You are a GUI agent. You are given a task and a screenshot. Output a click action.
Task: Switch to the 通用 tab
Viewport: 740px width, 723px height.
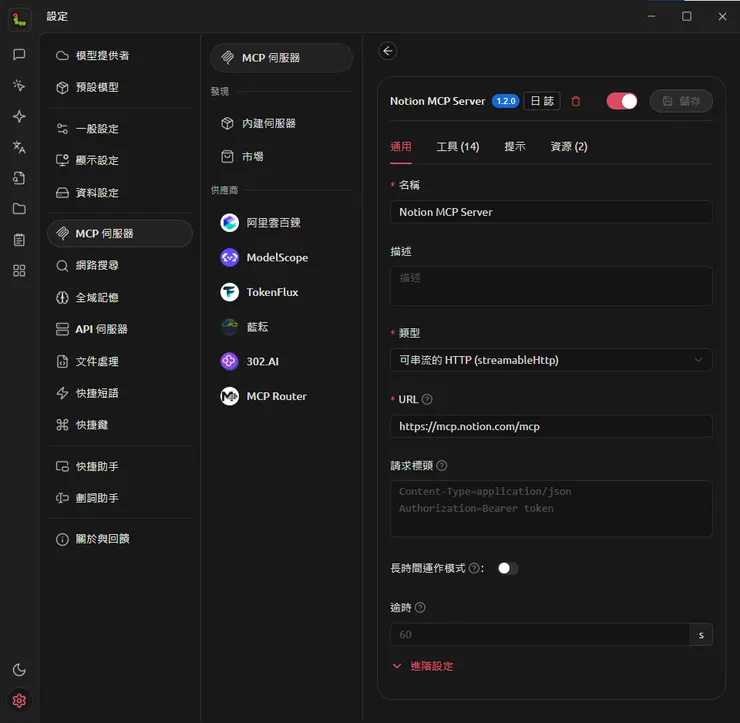[401, 147]
